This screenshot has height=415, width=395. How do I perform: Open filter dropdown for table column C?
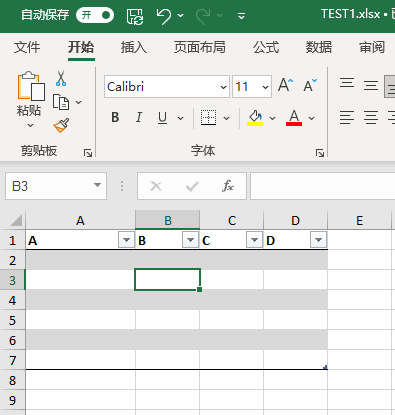[x=254, y=240]
